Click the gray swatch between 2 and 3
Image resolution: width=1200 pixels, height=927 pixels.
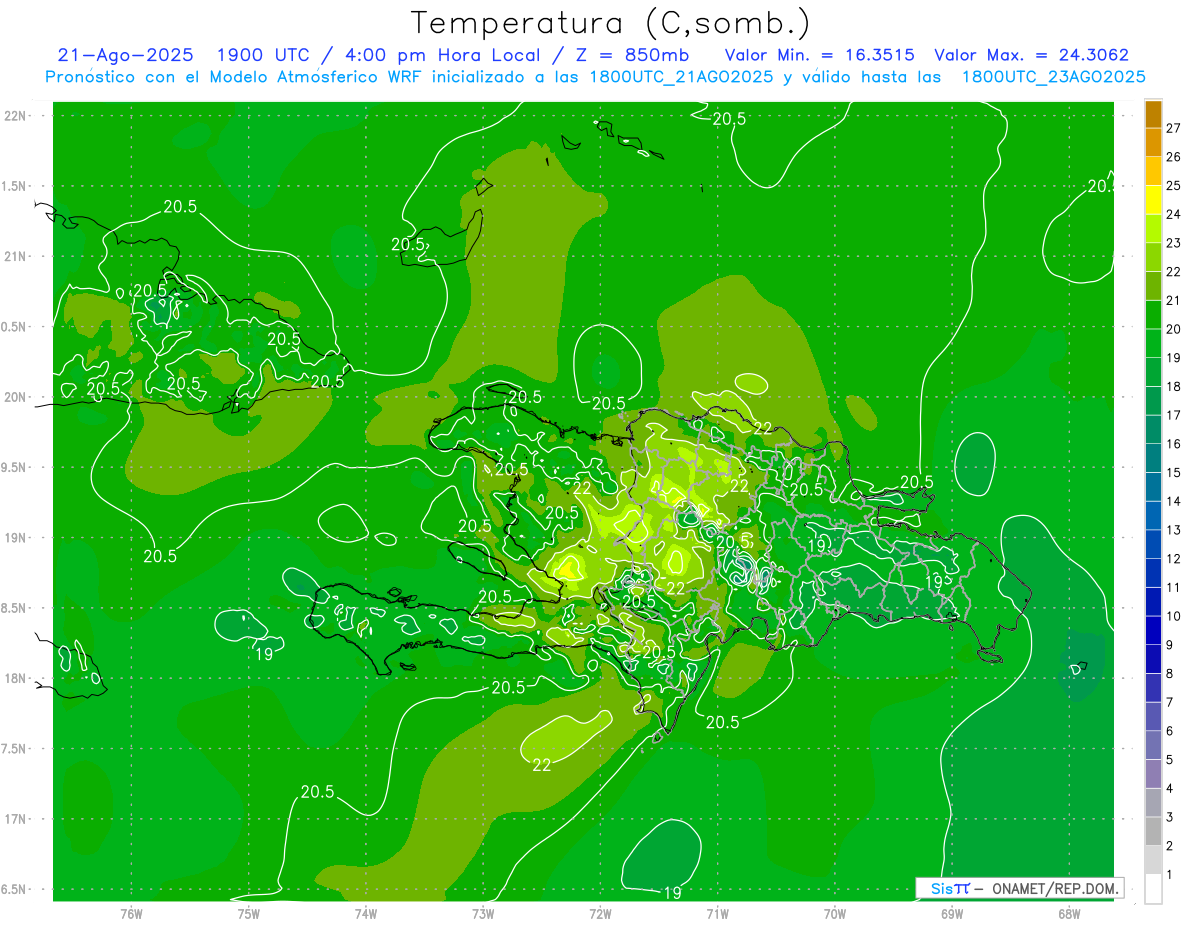coord(1153,831)
